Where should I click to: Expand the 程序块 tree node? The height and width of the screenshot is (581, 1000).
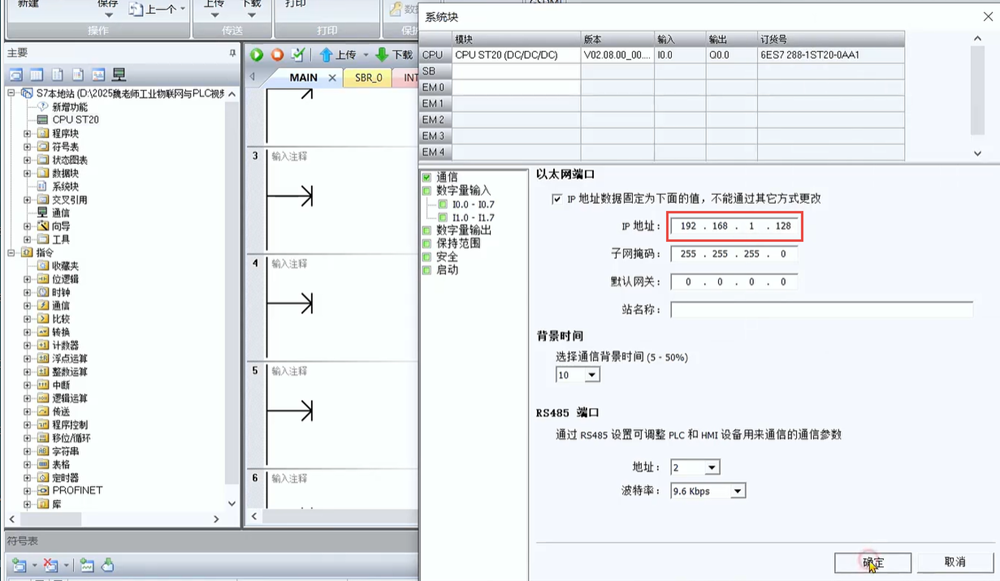click(x=28, y=133)
